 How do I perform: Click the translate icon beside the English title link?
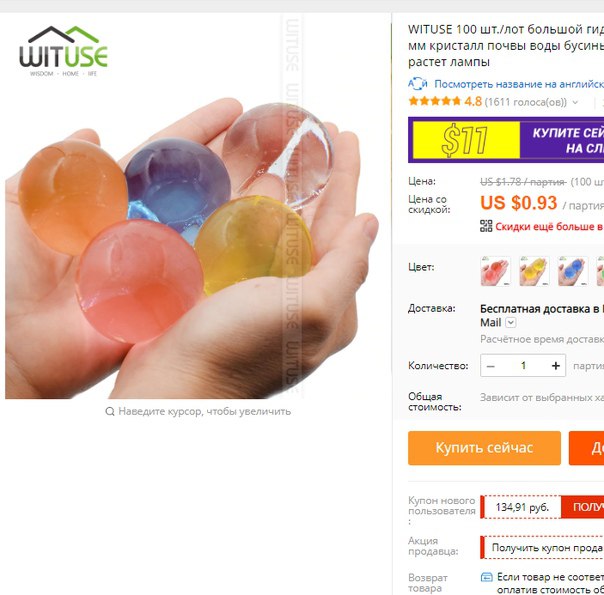418,84
